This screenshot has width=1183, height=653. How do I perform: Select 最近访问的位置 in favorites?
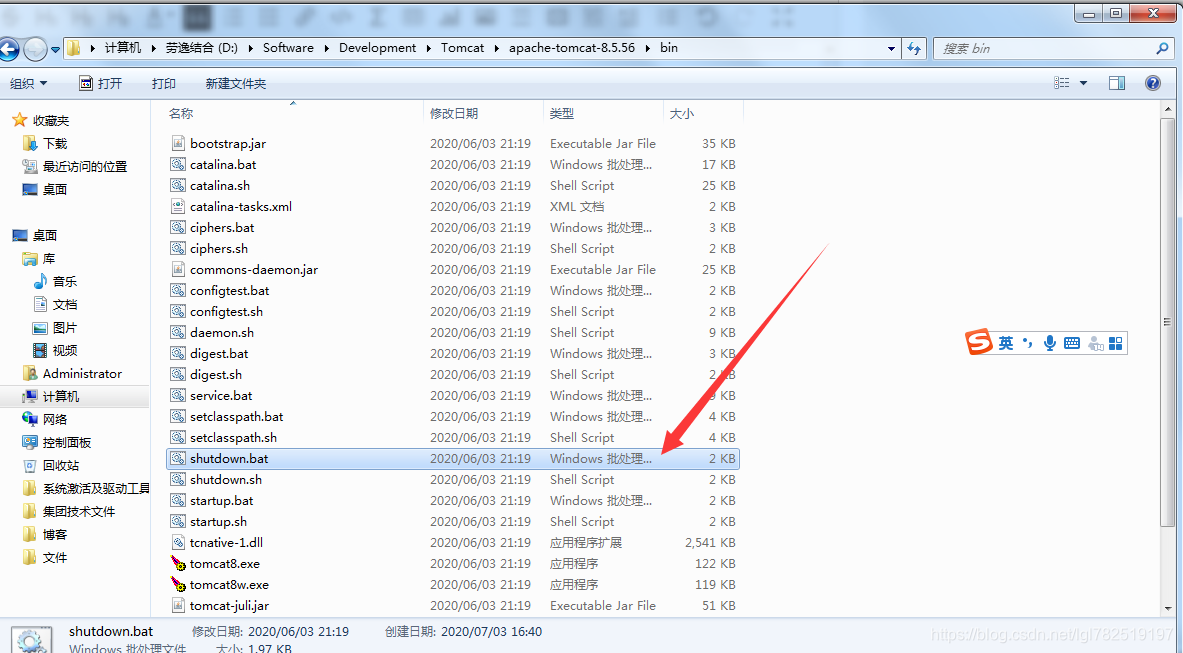pos(84,166)
